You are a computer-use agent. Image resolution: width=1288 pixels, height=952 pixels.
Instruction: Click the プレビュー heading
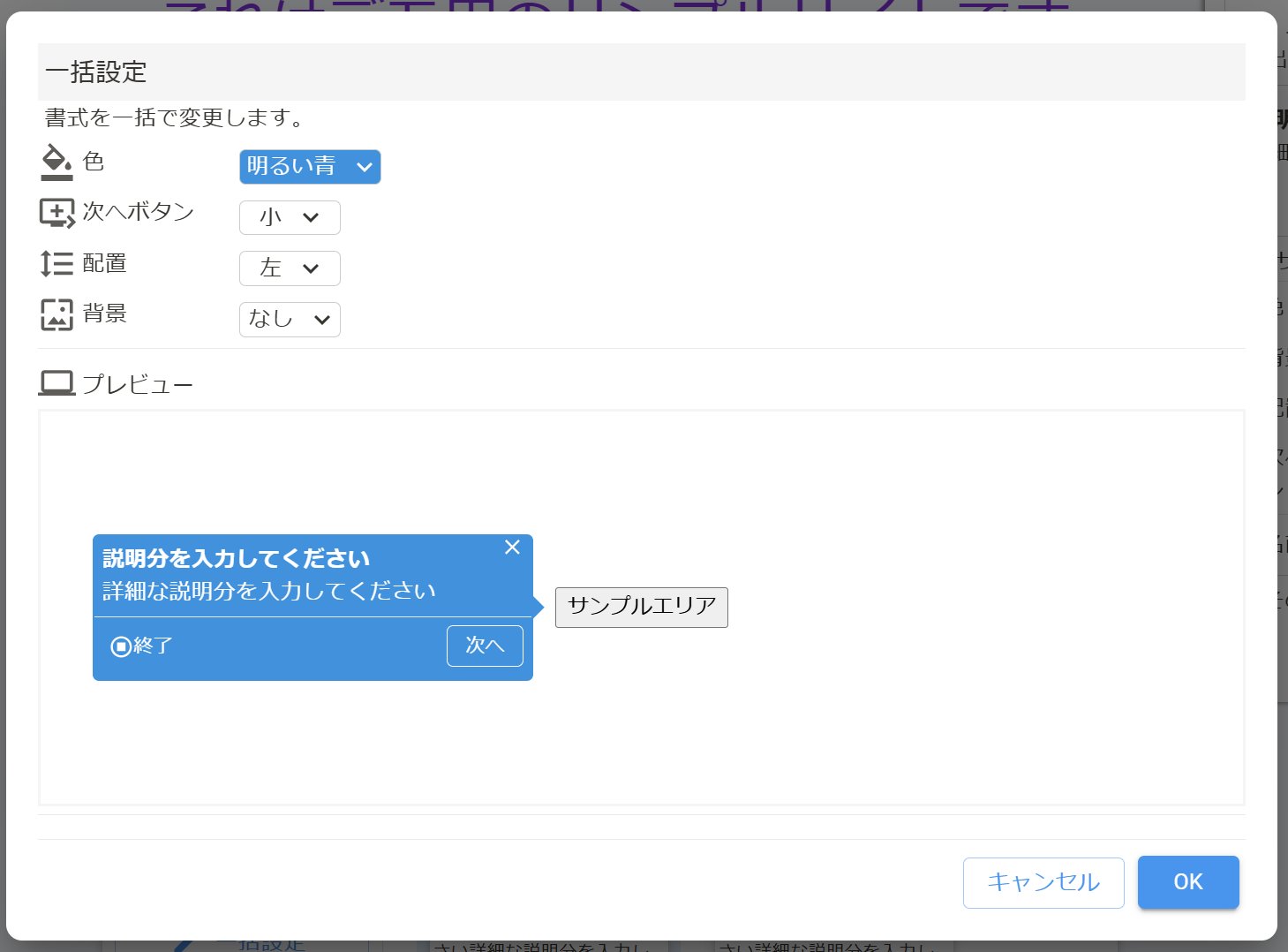(138, 385)
